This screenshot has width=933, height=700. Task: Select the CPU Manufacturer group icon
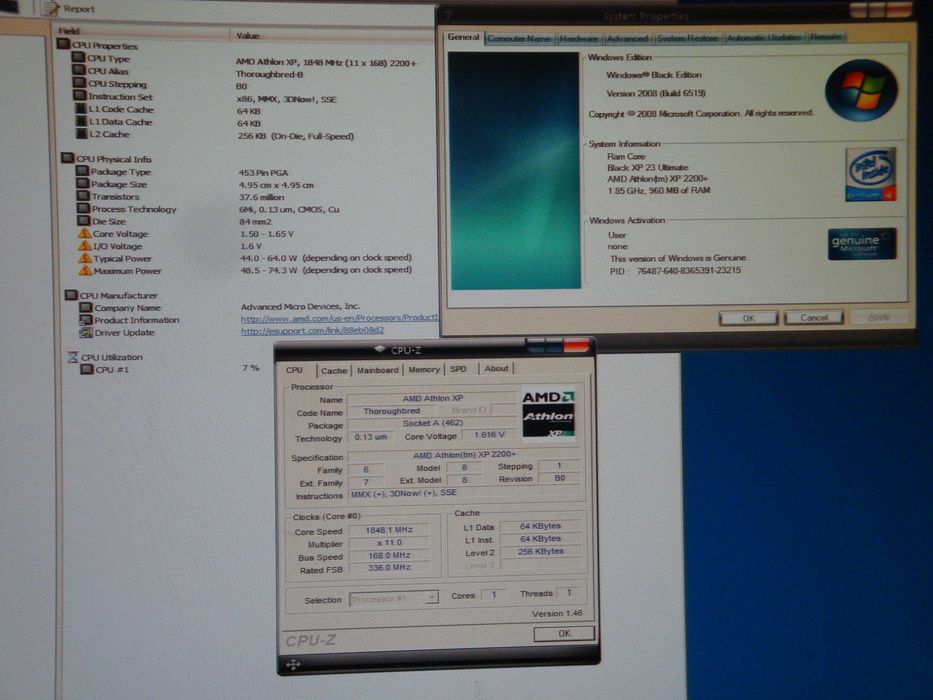[x=71, y=295]
